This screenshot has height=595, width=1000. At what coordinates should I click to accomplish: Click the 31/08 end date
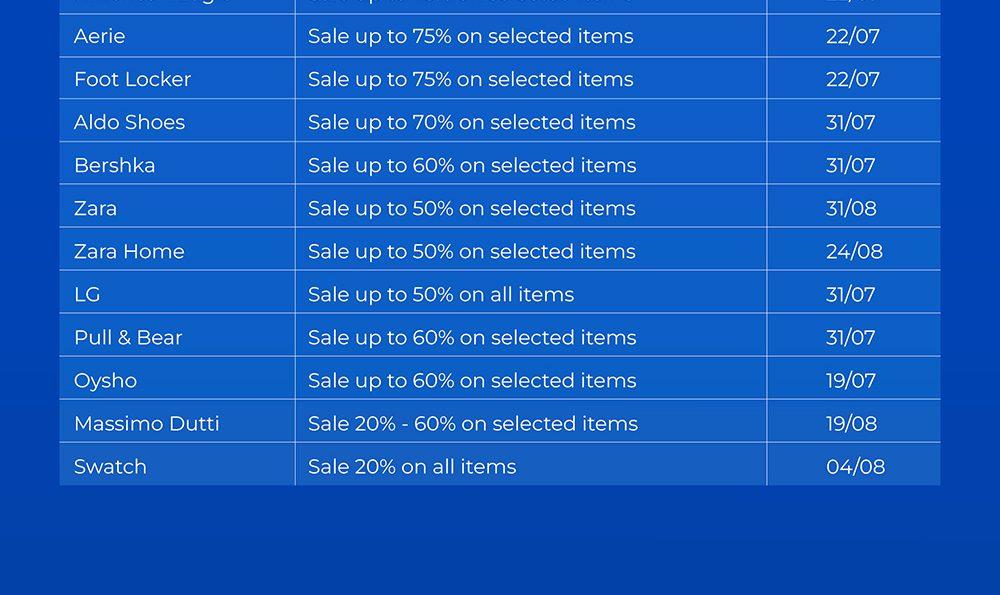pyautogui.click(x=851, y=208)
